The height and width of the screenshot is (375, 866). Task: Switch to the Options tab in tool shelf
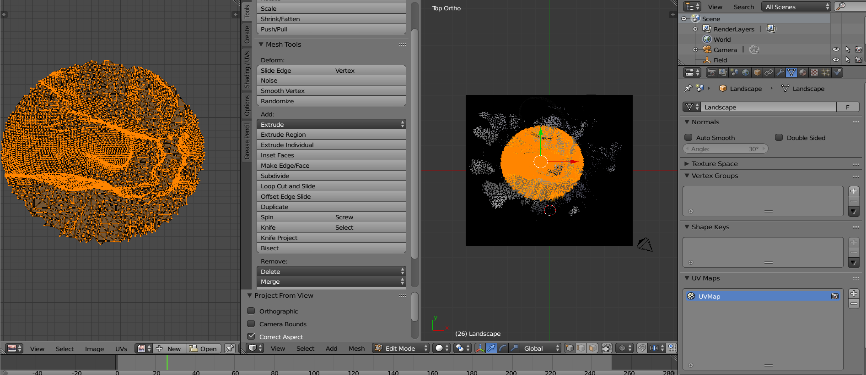[247, 105]
